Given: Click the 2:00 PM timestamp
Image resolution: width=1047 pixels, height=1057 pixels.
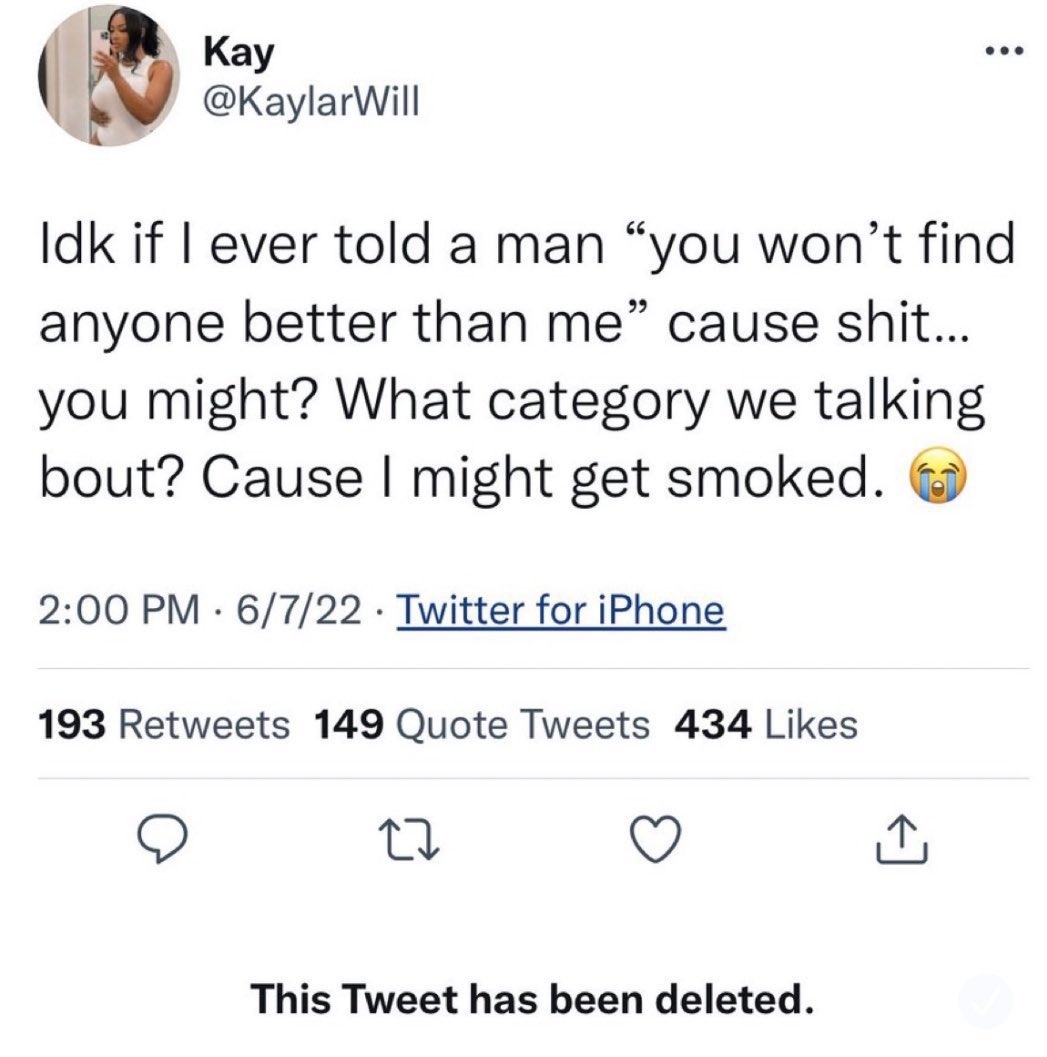Looking at the screenshot, I should click(x=119, y=610).
